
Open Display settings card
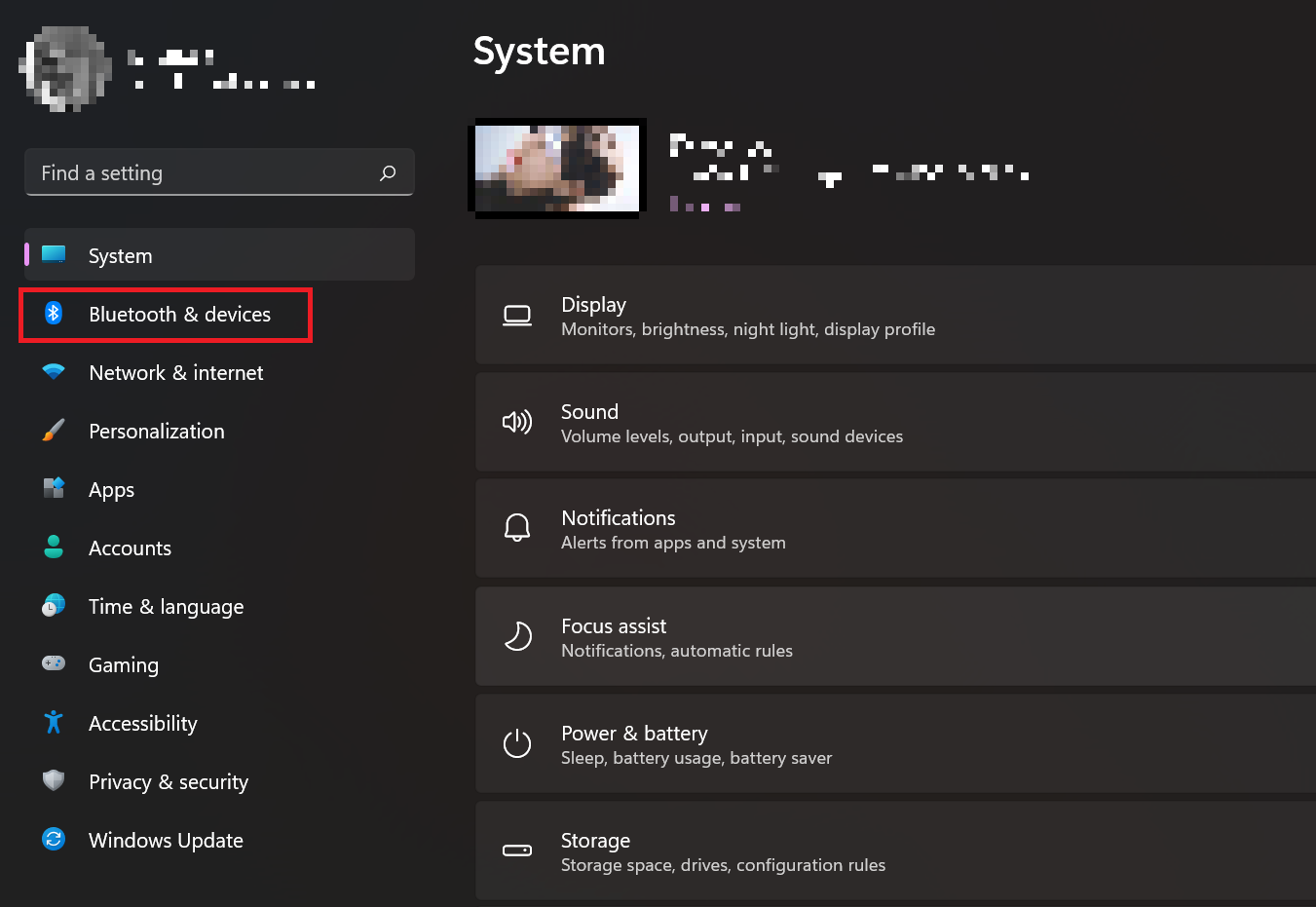[x=895, y=315]
